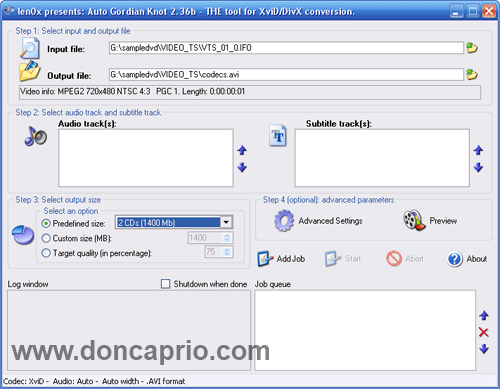The height and width of the screenshot is (389, 500).
Task: Select Predefined size radio button
Action: click(46, 223)
